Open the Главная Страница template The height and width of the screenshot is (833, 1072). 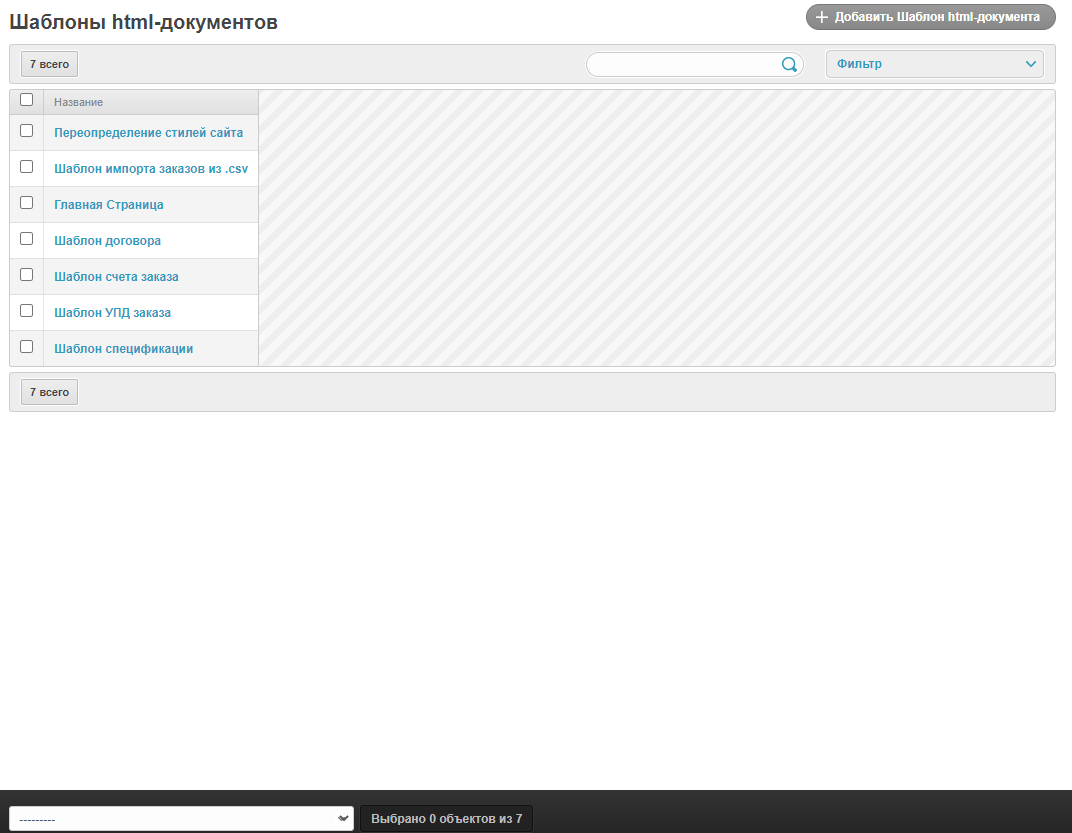pos(109,205)
